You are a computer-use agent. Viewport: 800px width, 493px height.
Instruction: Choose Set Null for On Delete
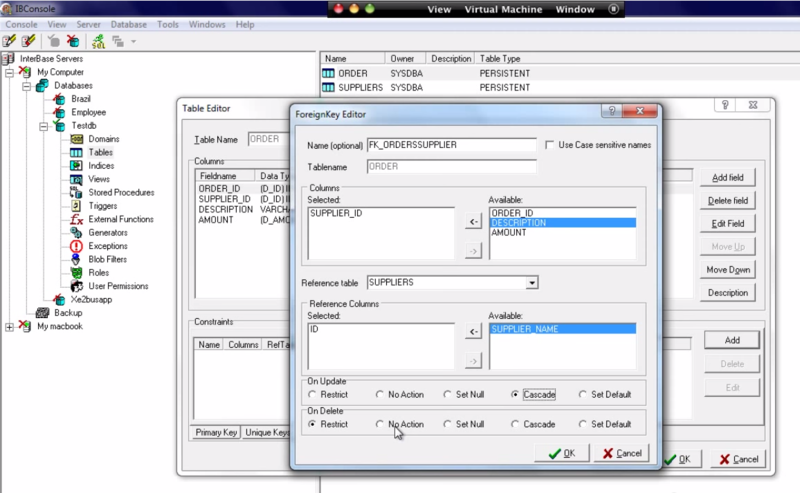point(447,424)
